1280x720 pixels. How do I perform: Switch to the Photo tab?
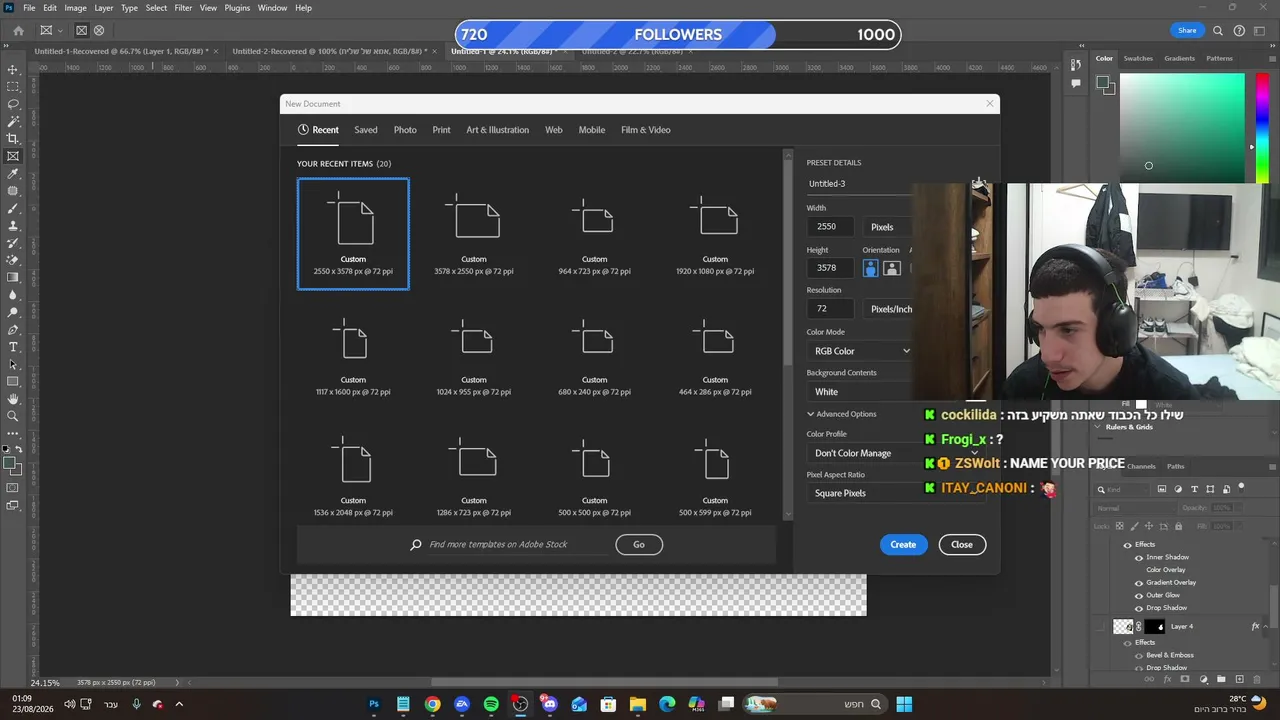(x=405, y=130)
